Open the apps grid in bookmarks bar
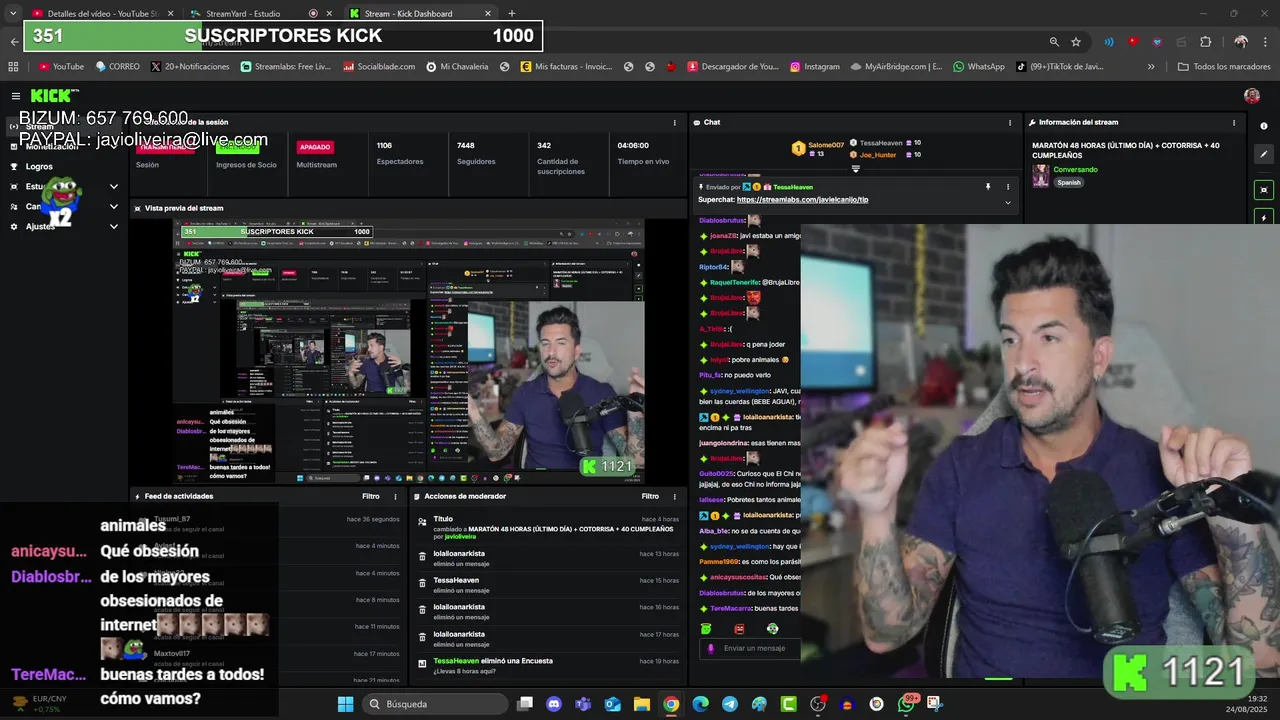1280x720 pixels. 13,67
